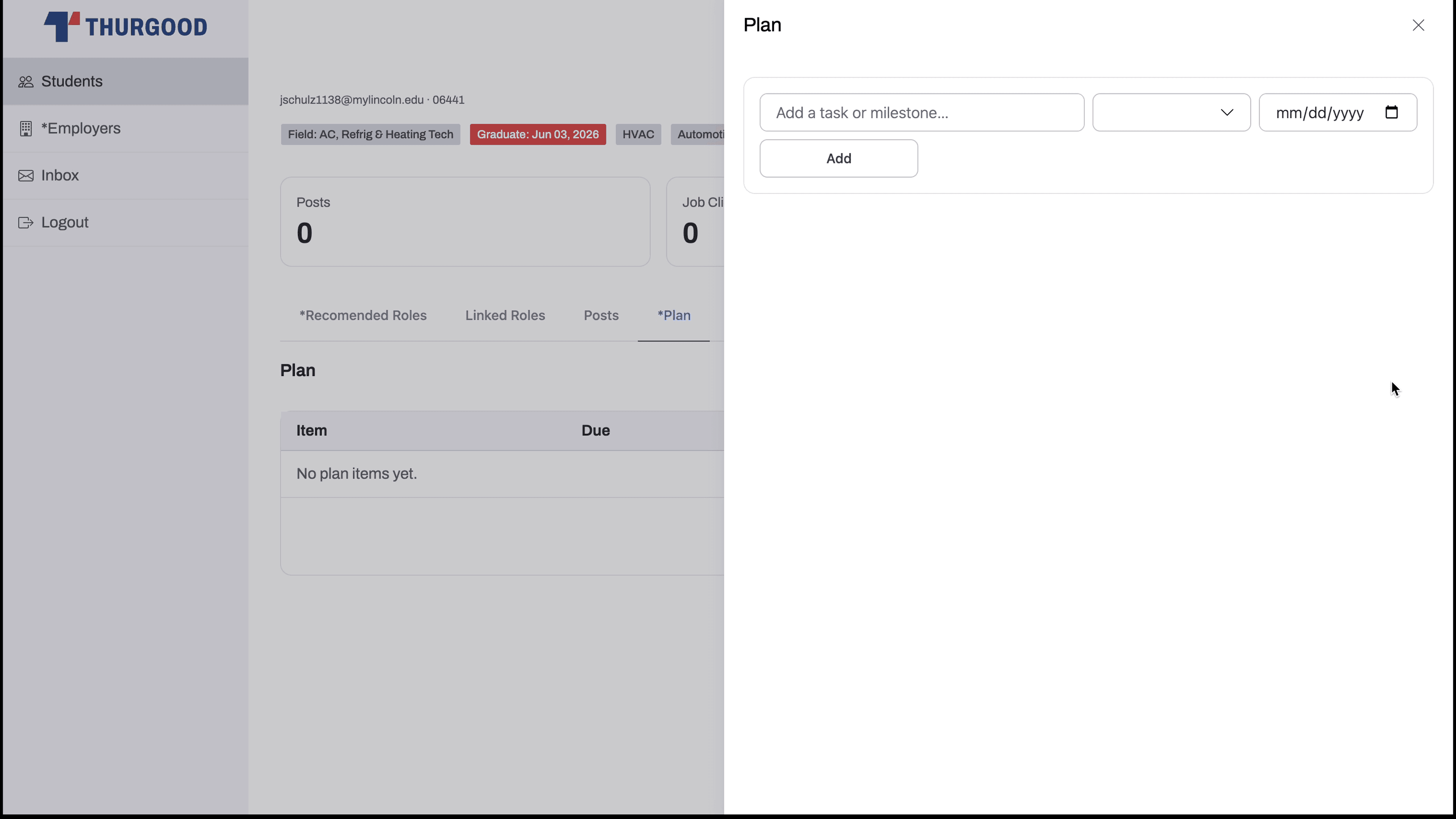Click the Logout arrow icon
The image size is (1456, 819).
(x=25, y=223)
